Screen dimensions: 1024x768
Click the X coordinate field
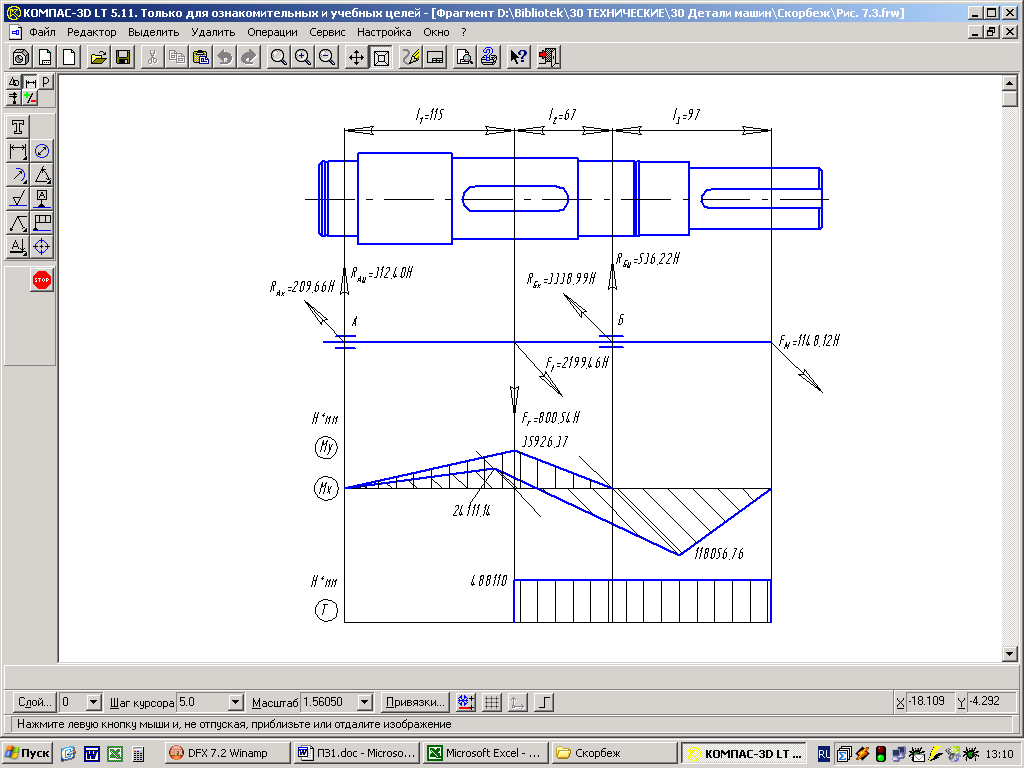point(930,701)
